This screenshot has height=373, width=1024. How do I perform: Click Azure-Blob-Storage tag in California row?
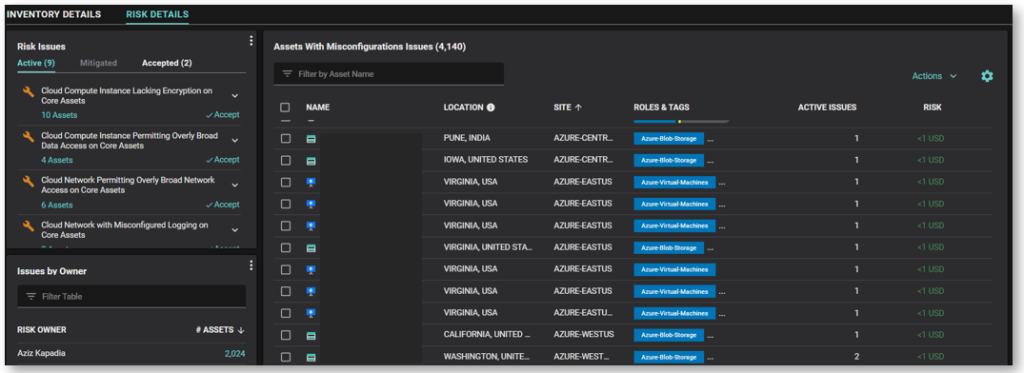[669, 335]
